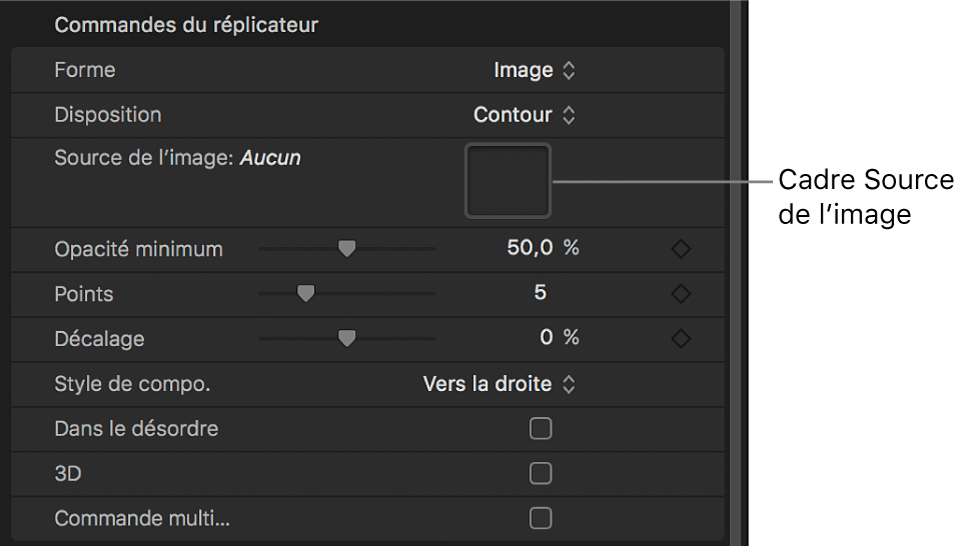
Task: Click the Décalage keyframe diamond icon
Action: [x=681, y=339]
